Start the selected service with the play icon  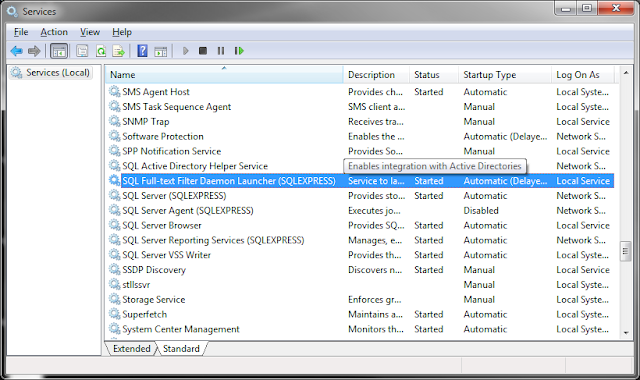185,51
